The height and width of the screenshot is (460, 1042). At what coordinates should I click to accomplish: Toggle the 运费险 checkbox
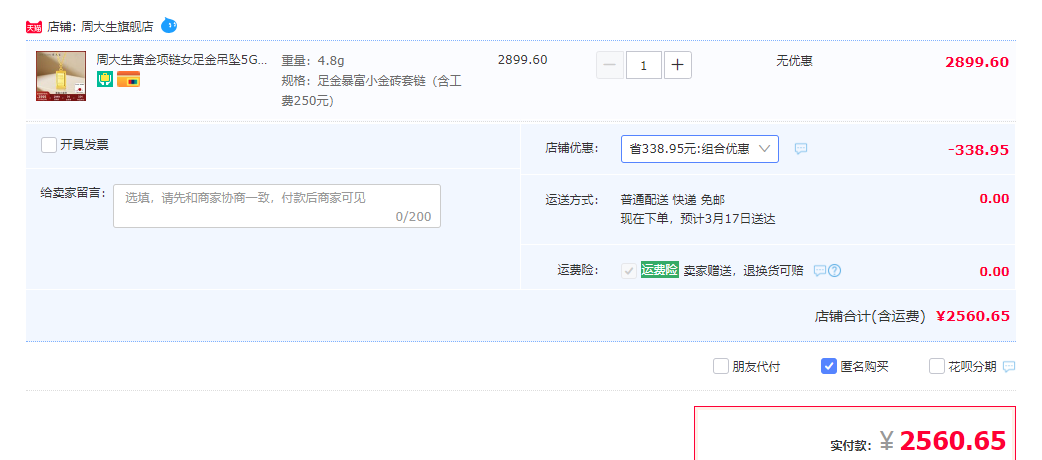tap(629, 271)
